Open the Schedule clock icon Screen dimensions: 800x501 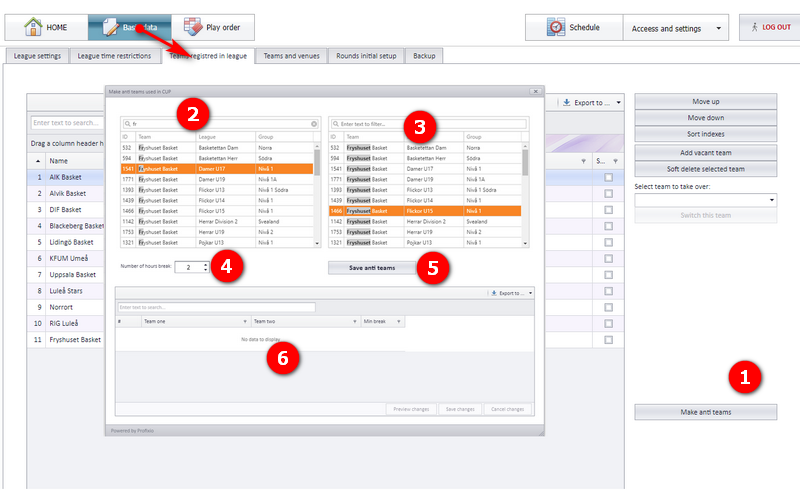click(x=556, y=27)
